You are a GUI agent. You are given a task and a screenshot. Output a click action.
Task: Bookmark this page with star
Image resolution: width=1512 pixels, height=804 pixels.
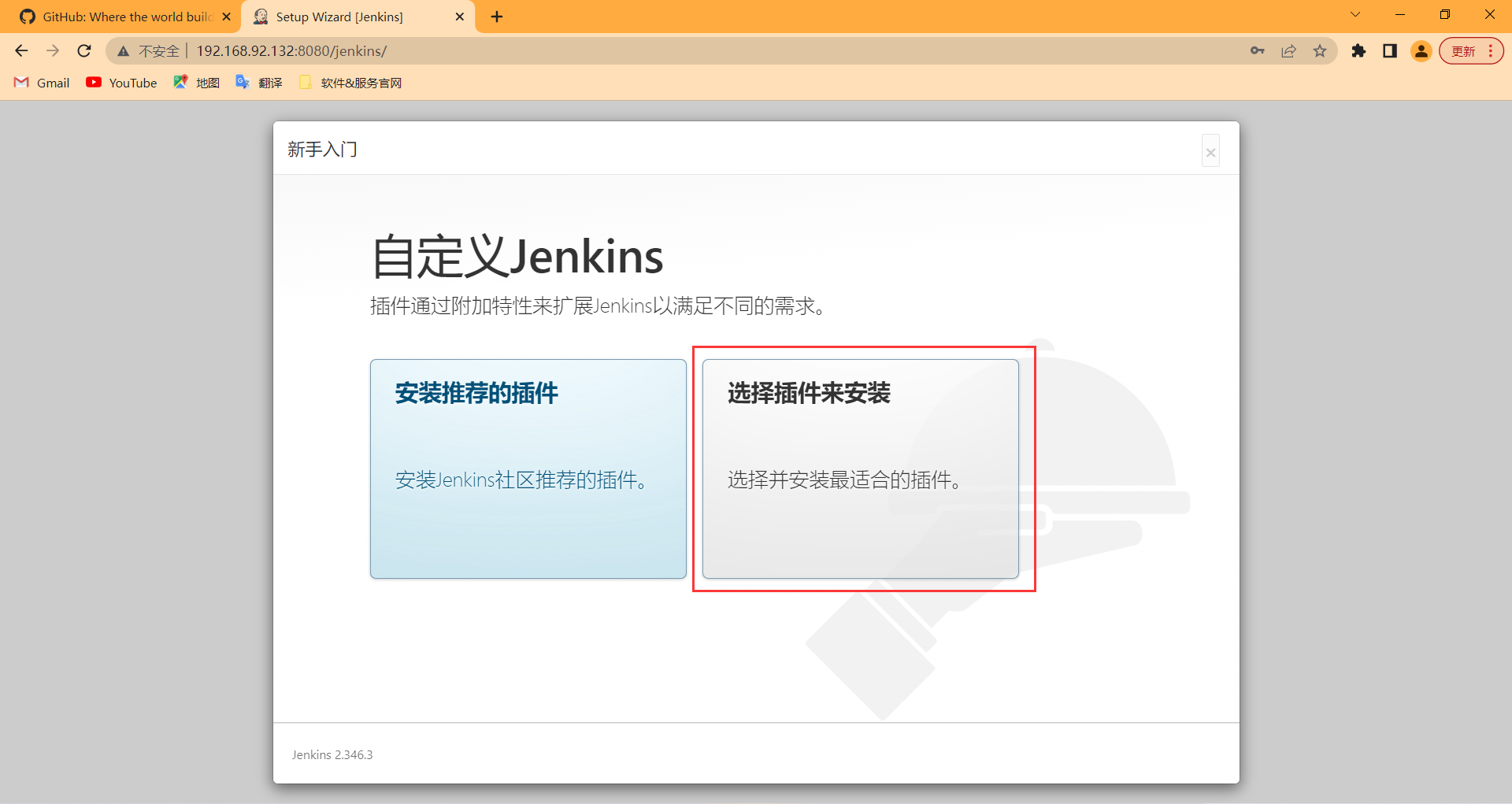click(x=1320, y=51)
